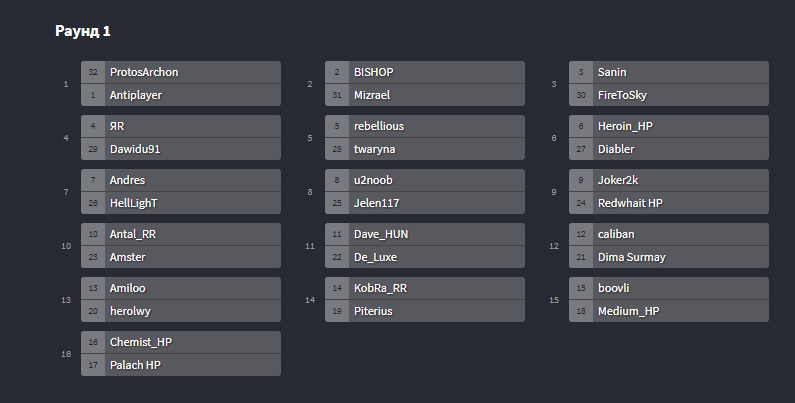795x403 pixels.
Task: Click seed number 17 beside Palach HP
Action: (93, 365)
